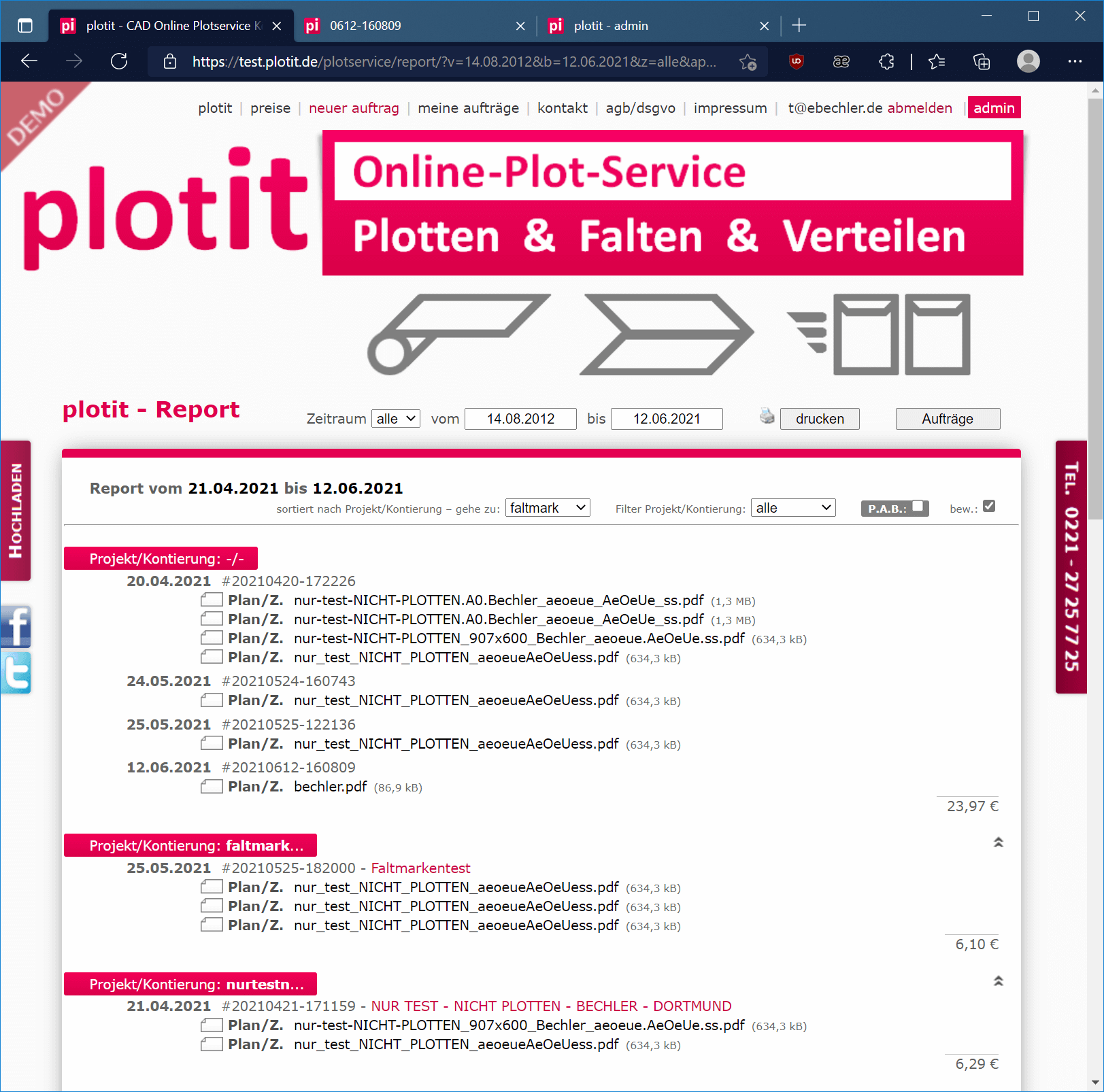Uncheck the bew. checkbox
1104x1092 pixels.
[990, 506]
